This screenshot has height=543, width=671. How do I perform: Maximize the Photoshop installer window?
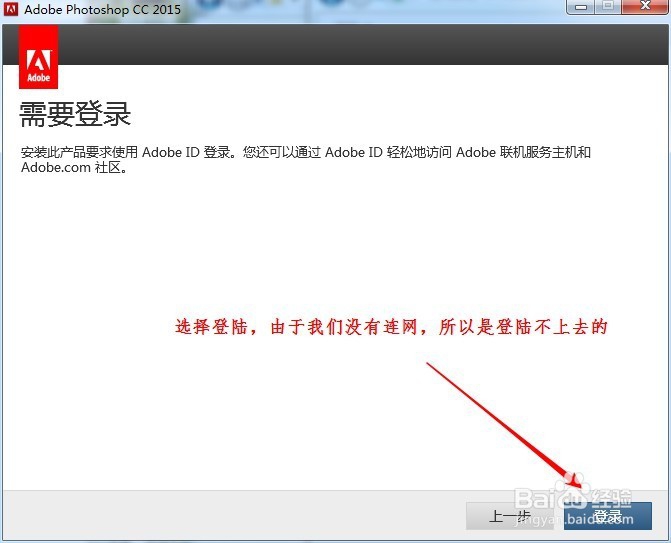[608, 7]
